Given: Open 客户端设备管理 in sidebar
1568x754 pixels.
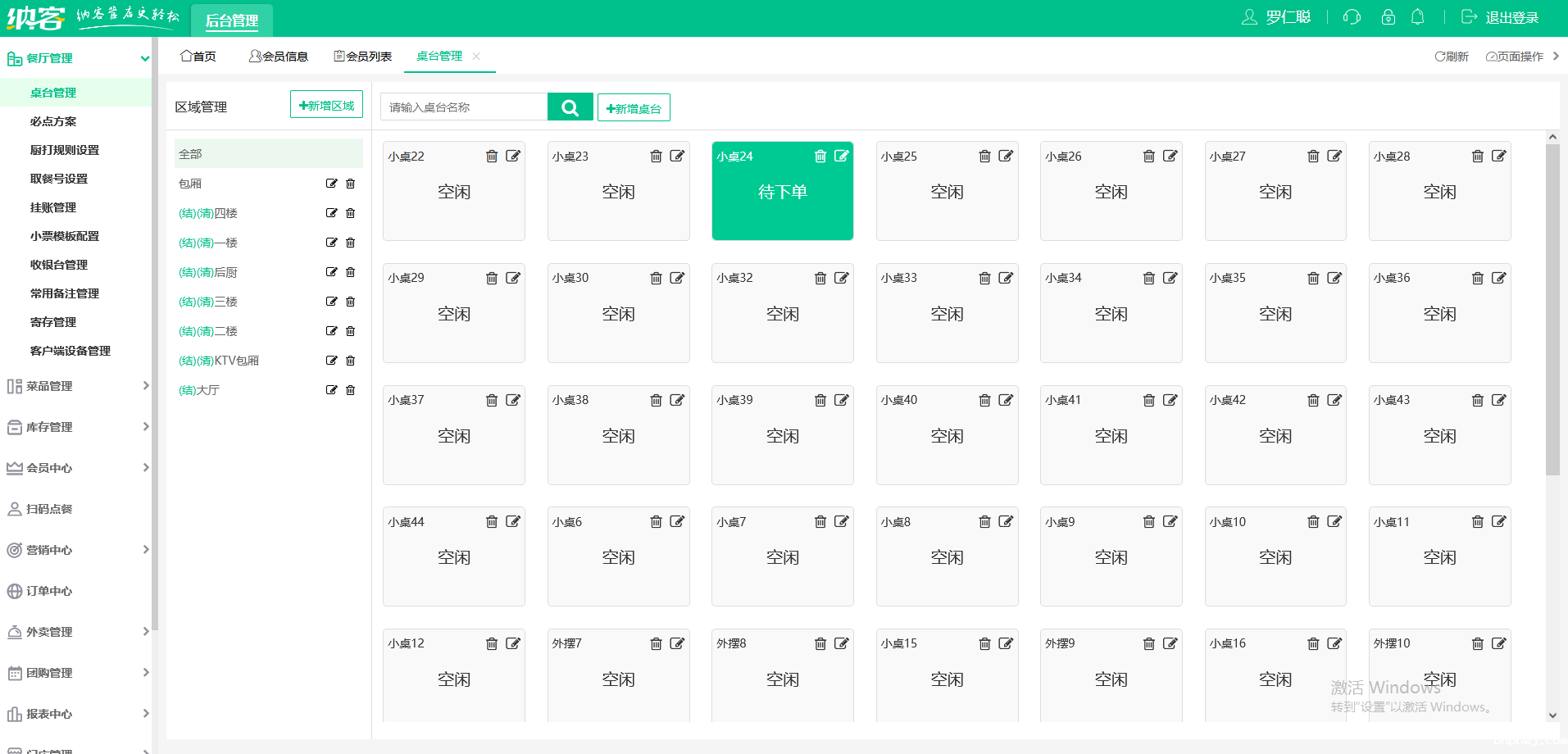Looking at the screenshot, I should pyautogui.click(x=70, y=351).
